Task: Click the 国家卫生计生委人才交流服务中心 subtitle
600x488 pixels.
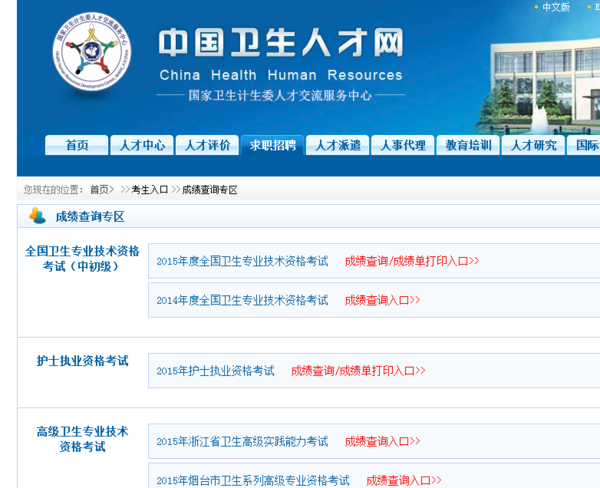Action: click(x=280, y=95)
